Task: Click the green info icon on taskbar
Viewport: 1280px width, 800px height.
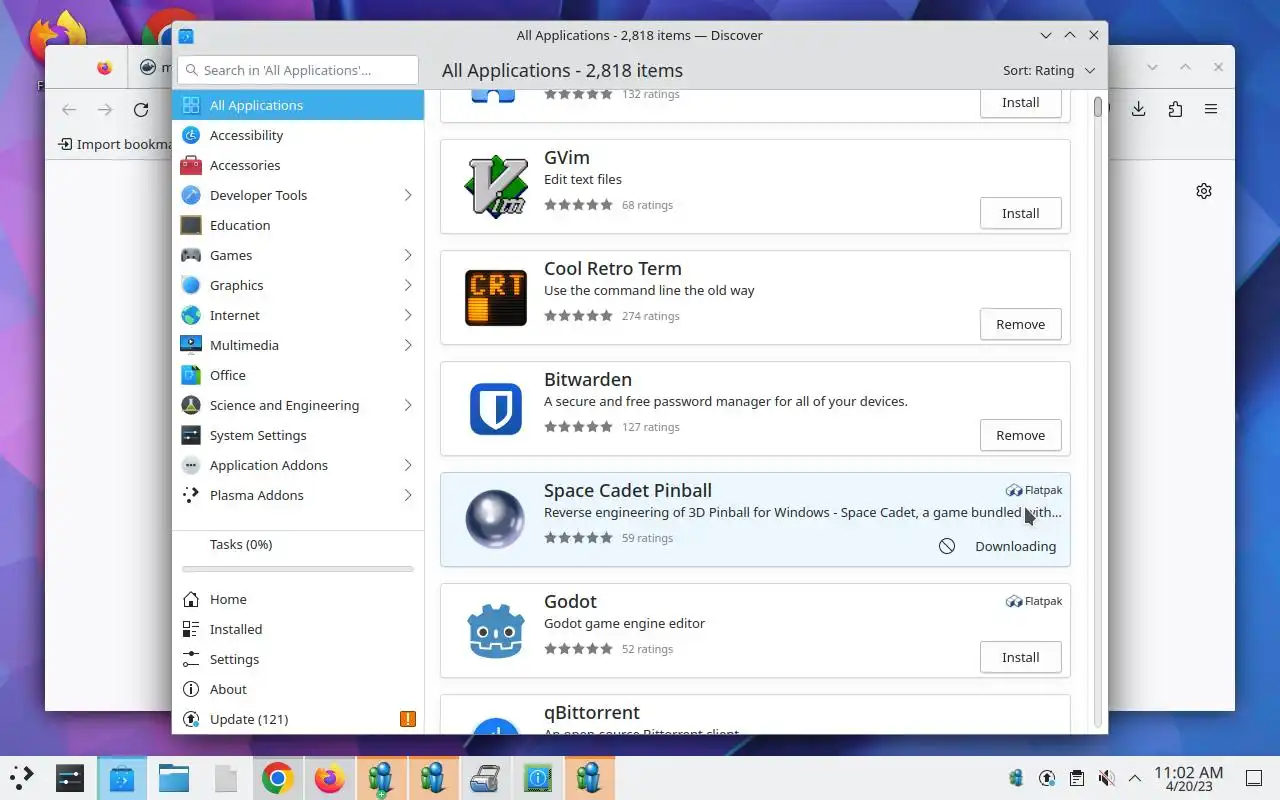Action: tap(537, 777)
